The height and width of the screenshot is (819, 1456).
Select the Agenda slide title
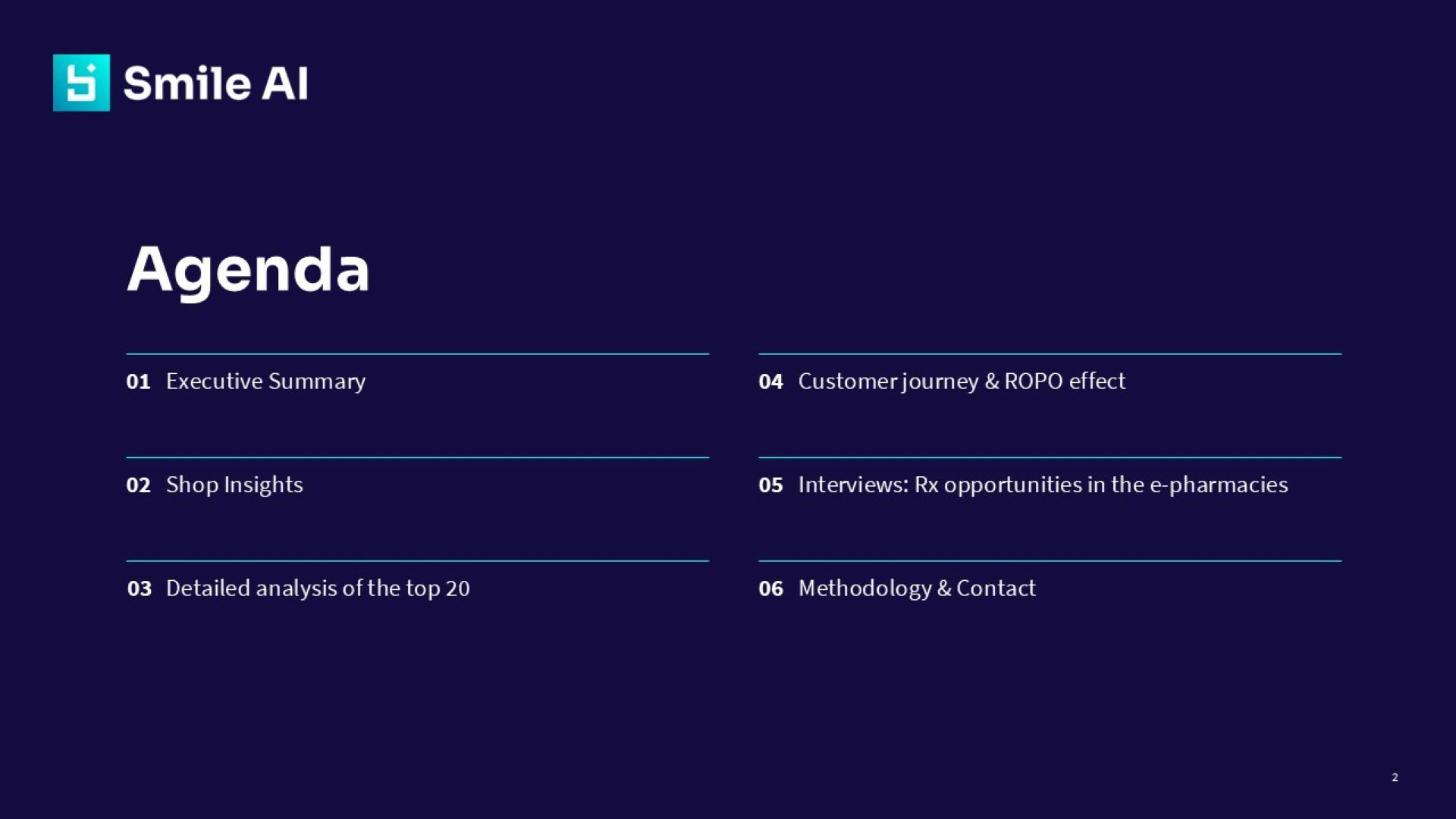[248, 269]
